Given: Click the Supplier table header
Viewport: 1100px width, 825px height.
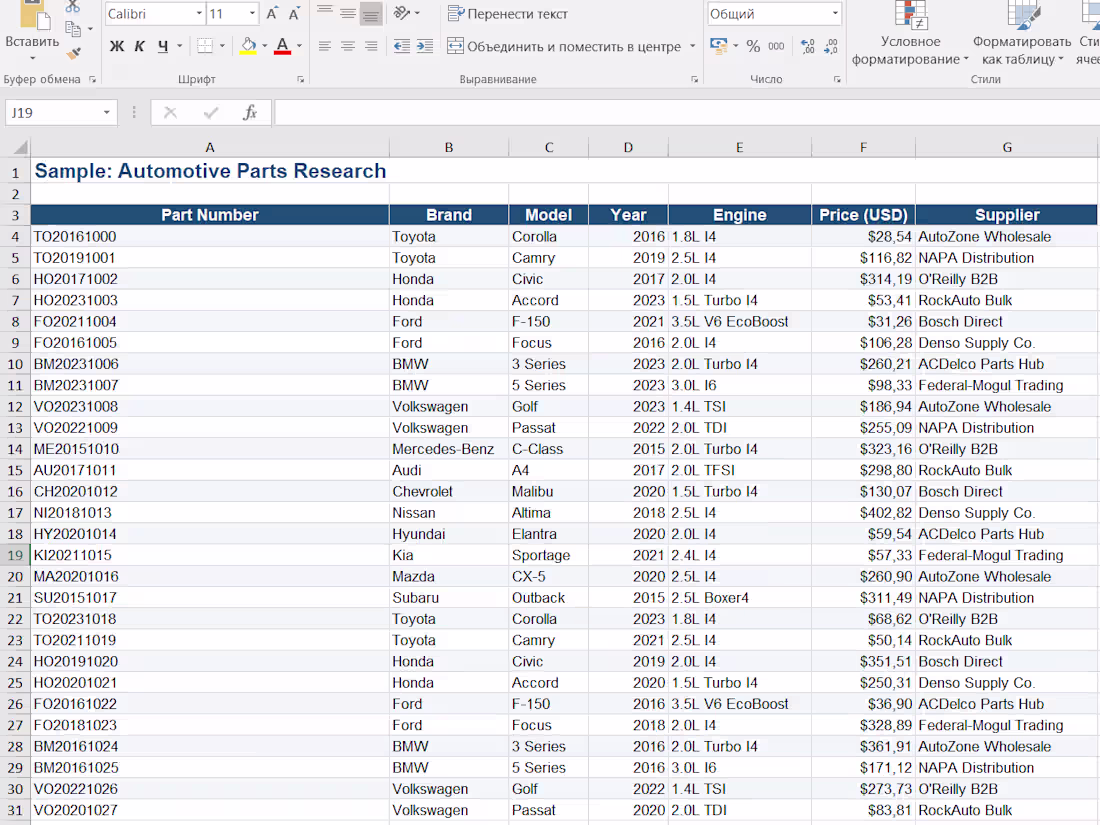Looking at the screenshot, I should pyautogui.click(x=1007, y=215).
